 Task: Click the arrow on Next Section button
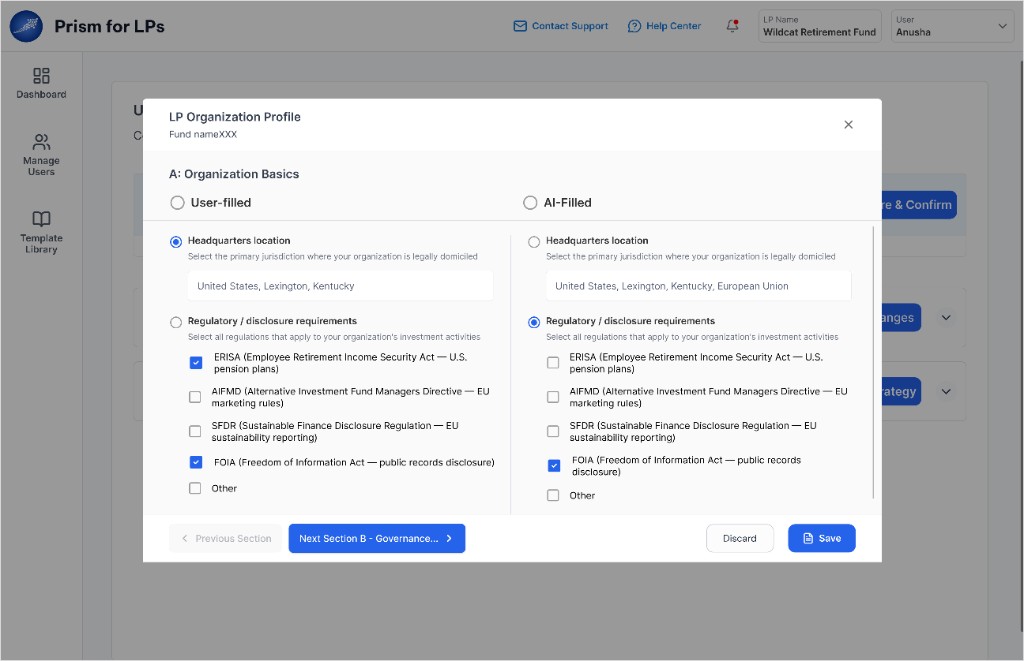click(x=449, y=538)
